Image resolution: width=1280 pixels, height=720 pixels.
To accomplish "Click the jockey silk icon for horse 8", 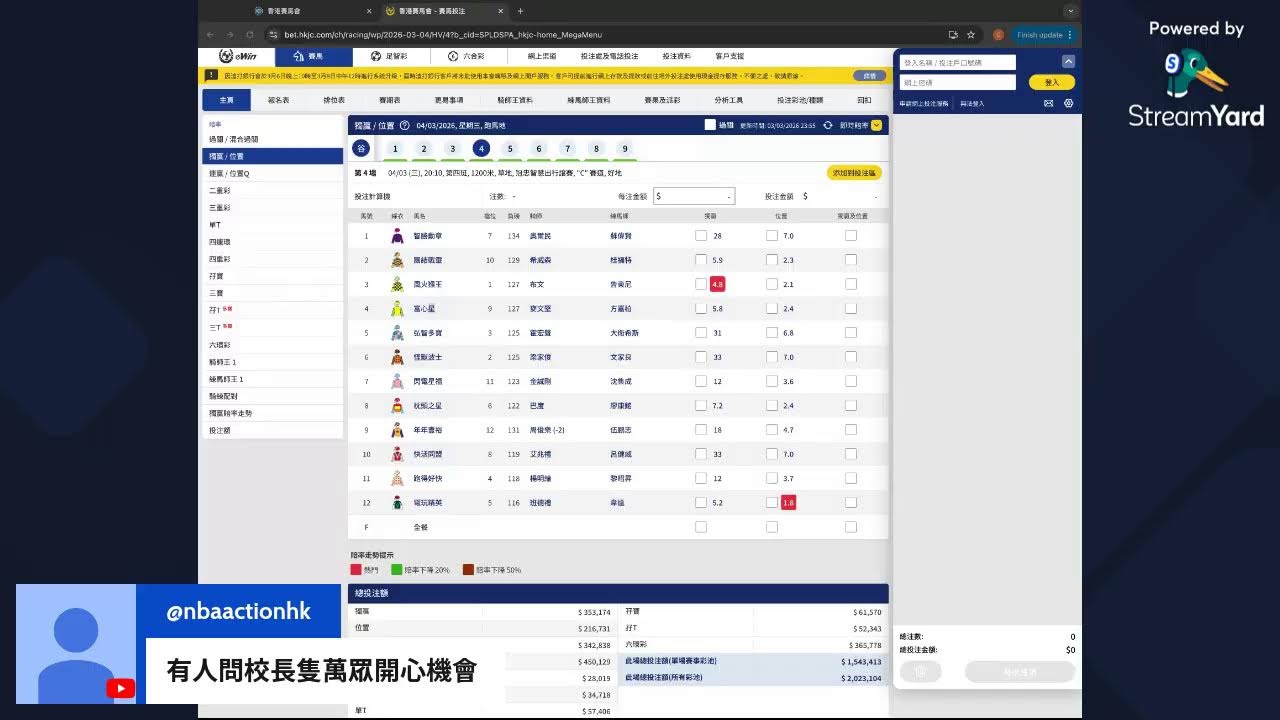I will click(x=397, y=406).
